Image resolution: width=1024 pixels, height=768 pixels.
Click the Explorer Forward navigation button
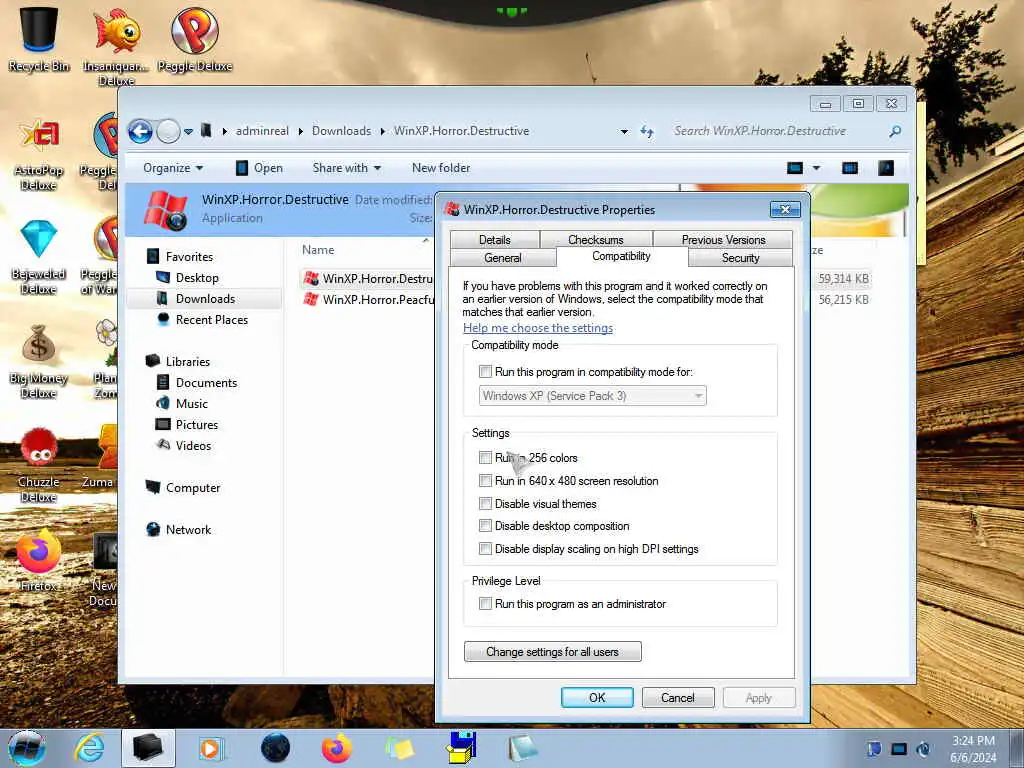click(x=168, y=131)
